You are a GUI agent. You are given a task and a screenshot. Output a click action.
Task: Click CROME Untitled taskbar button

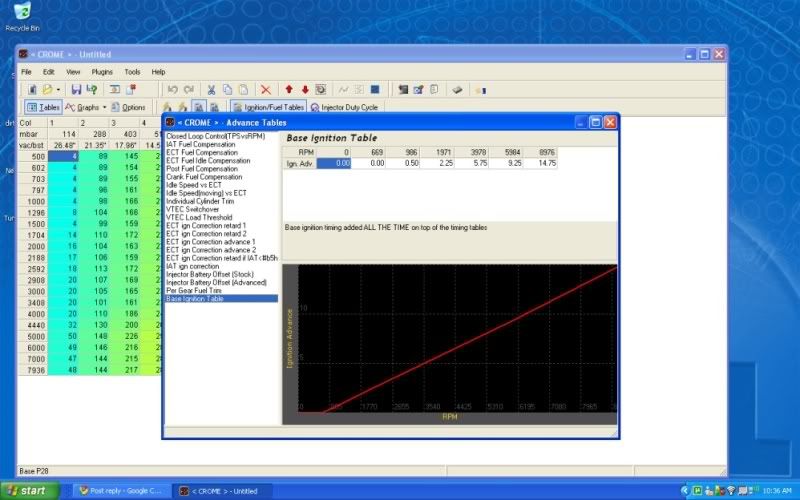[x=221, y=491]
